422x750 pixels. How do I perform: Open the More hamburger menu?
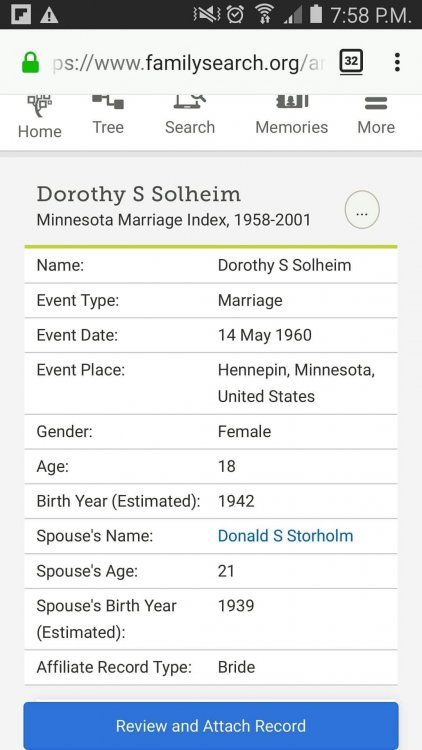point(376,103)
